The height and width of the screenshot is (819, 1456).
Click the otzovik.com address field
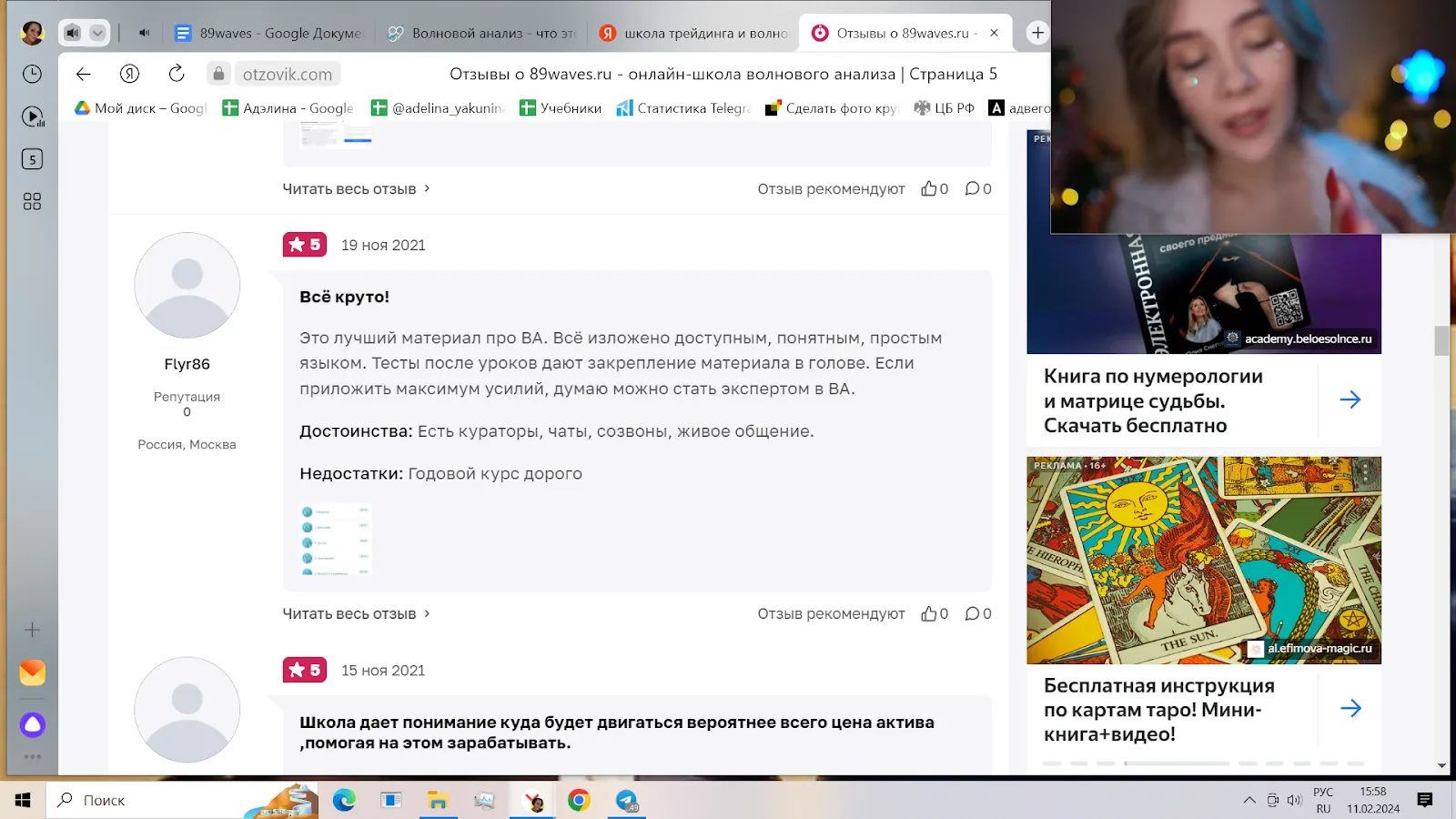pyautogui.click(x=287, y=74)
